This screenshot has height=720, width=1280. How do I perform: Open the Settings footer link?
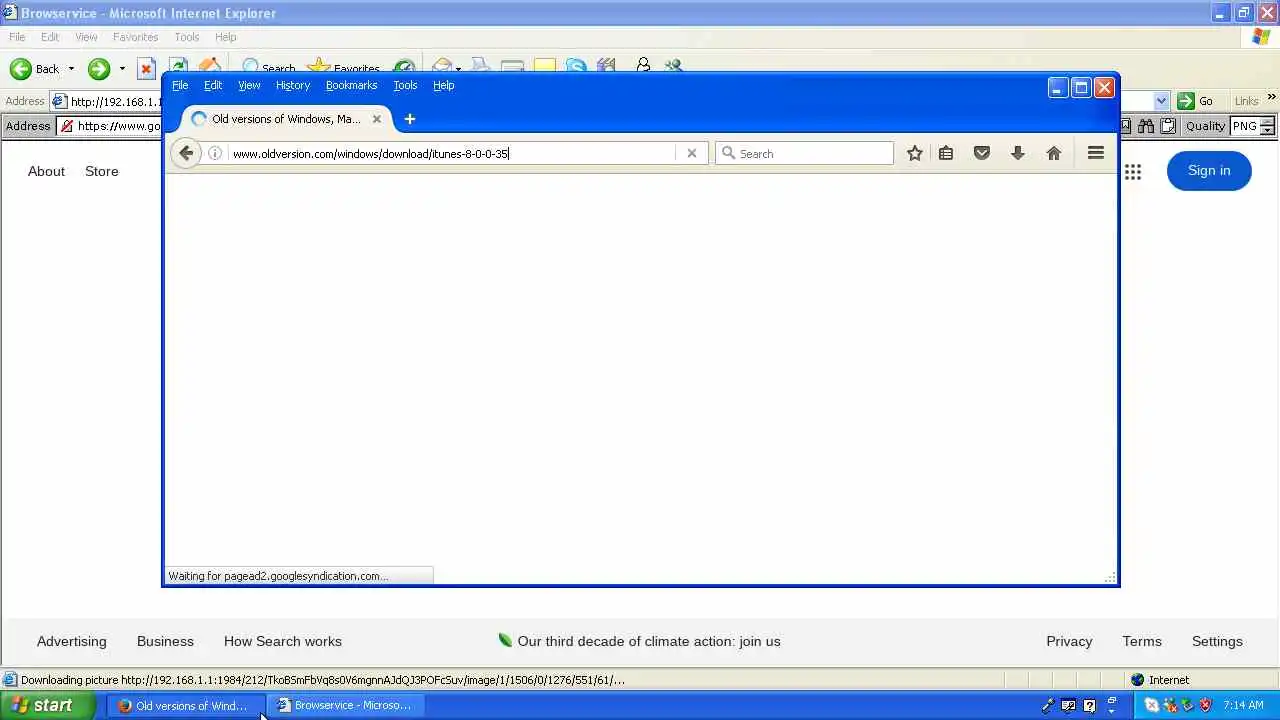point(1217,641)
